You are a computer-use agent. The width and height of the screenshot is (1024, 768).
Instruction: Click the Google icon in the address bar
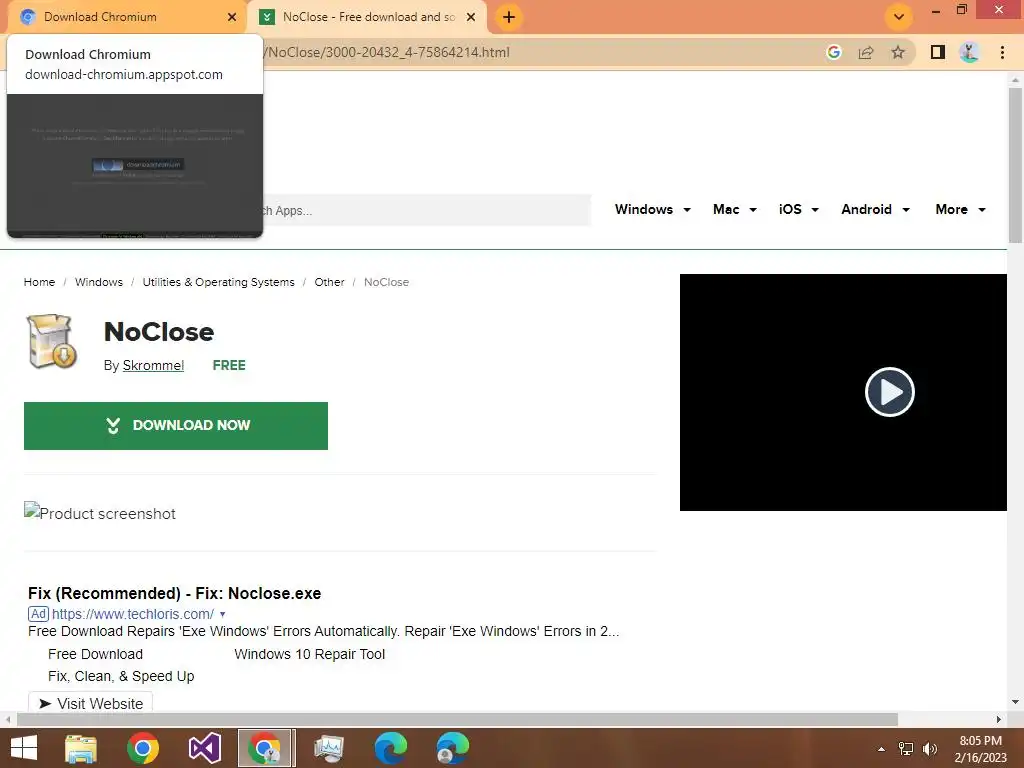click(833, 52)
